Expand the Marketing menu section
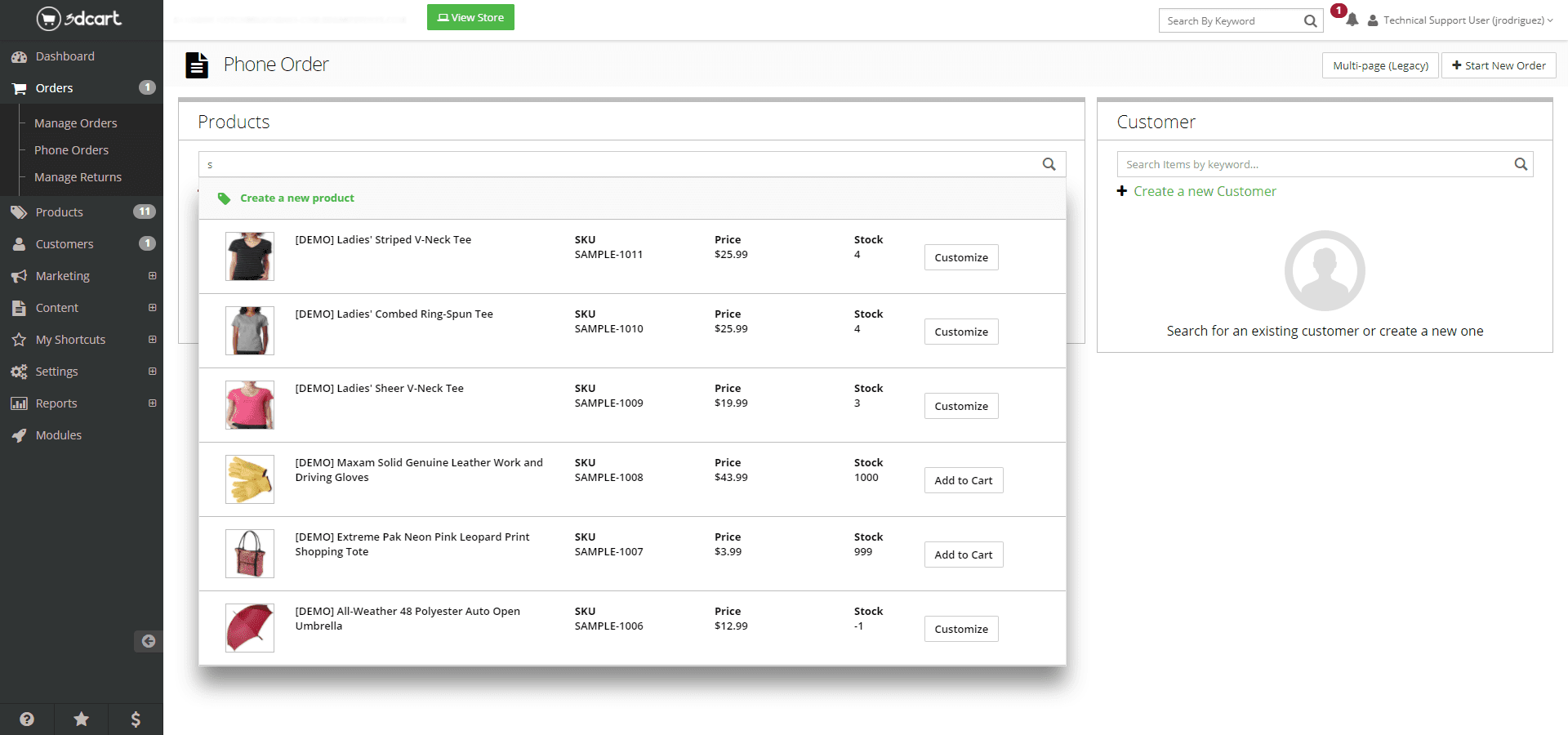 coord(152,276)
